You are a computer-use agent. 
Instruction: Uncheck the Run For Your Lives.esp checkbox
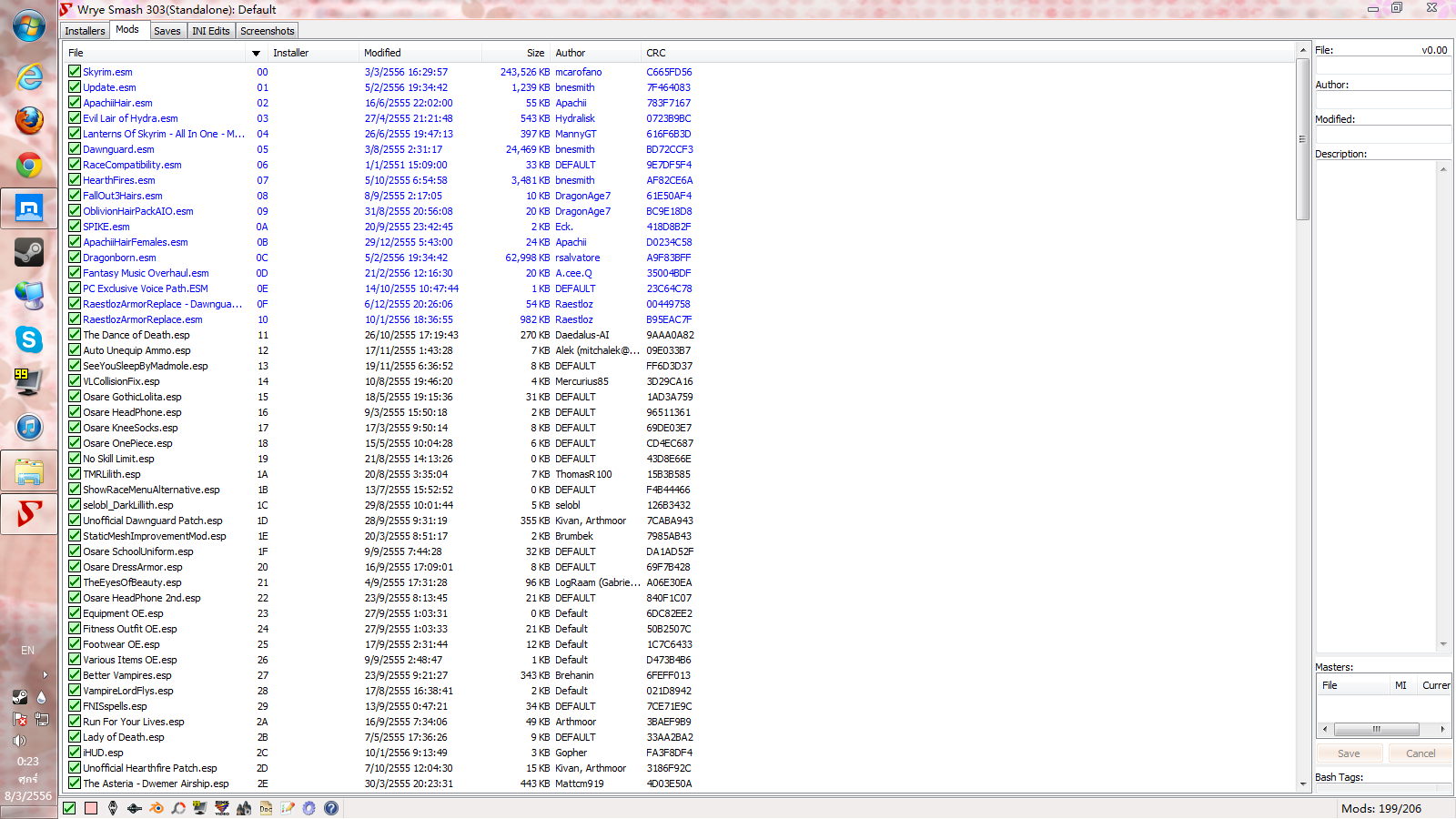(x=75, y=721)
